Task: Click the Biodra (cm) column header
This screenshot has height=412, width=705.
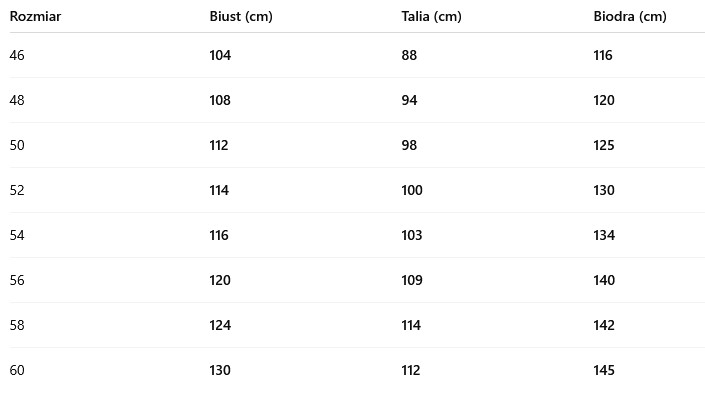Action: pyautogui.click(x=630, y=17)
